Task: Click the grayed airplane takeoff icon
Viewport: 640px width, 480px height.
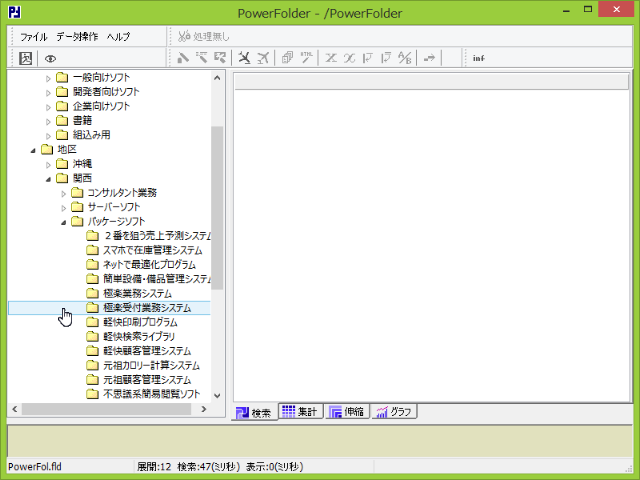Action: pyautogui.click(x=263, y=58)
